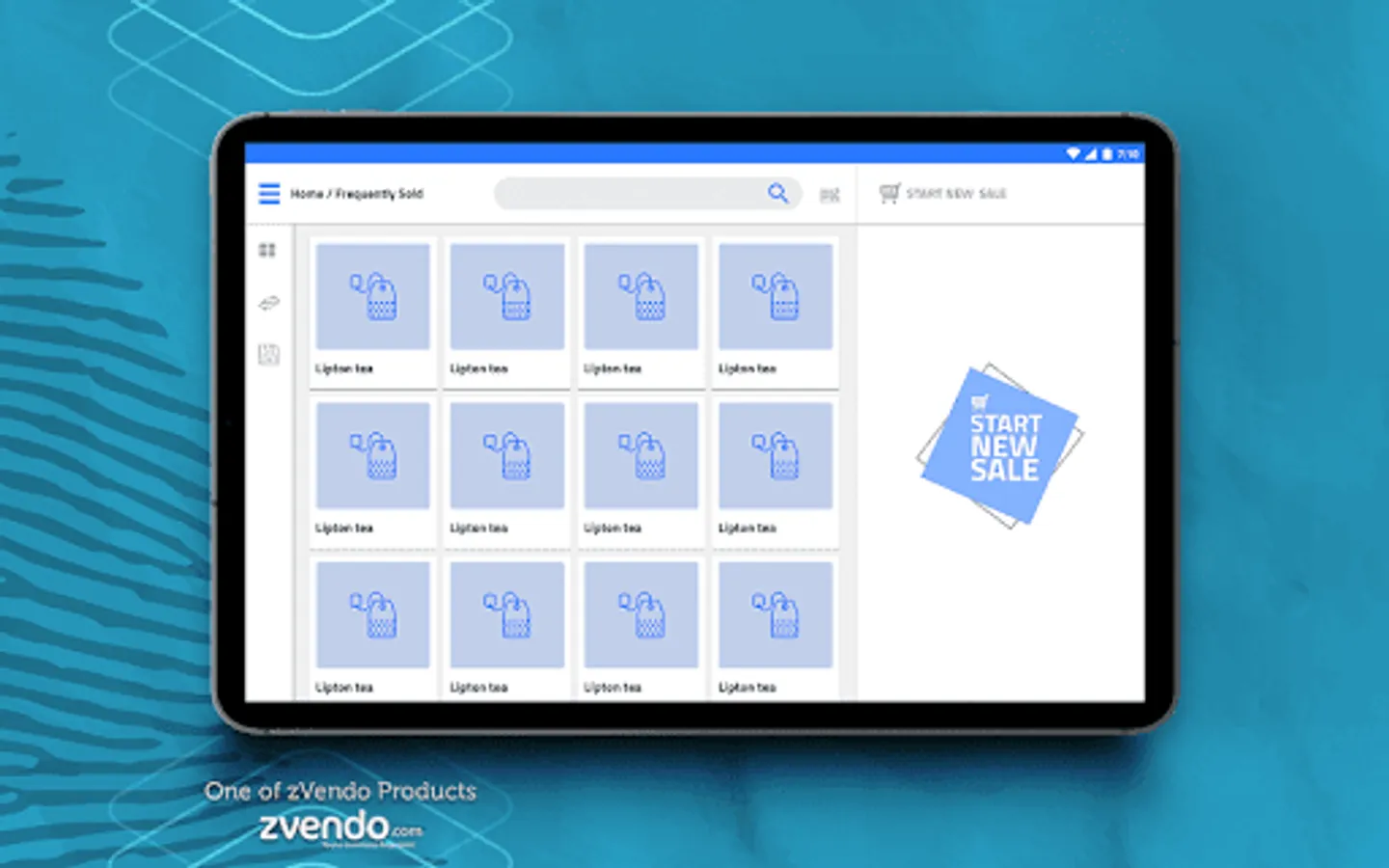Open the hamburger navigation menu
Screen dimensions: 1389x868
pos(269,194)
